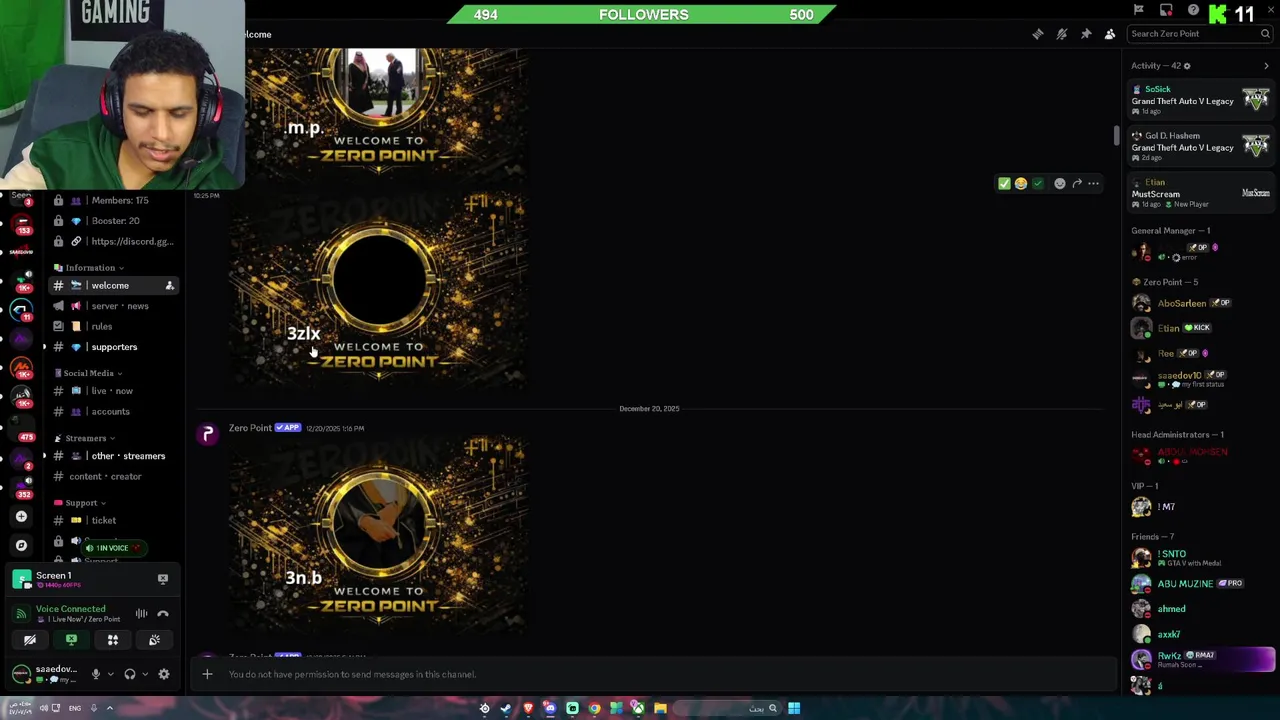Viewport: 1280px width, 720px height.
Task: Collapse the Support category
Action: click(x=81, y=503)
